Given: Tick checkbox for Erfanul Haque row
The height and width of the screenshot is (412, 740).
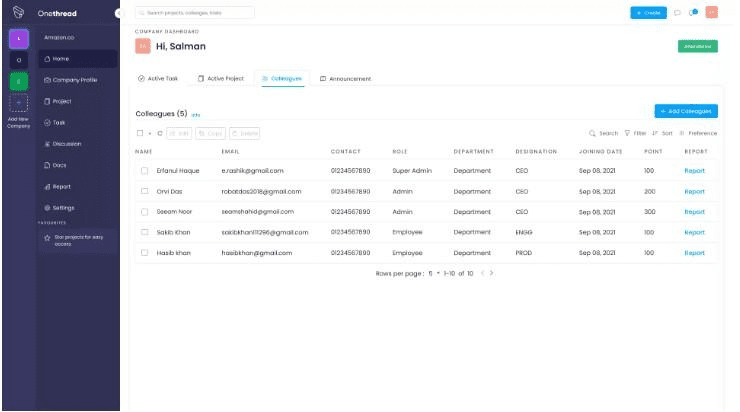Looking at the screenshot, I should 144,171.
